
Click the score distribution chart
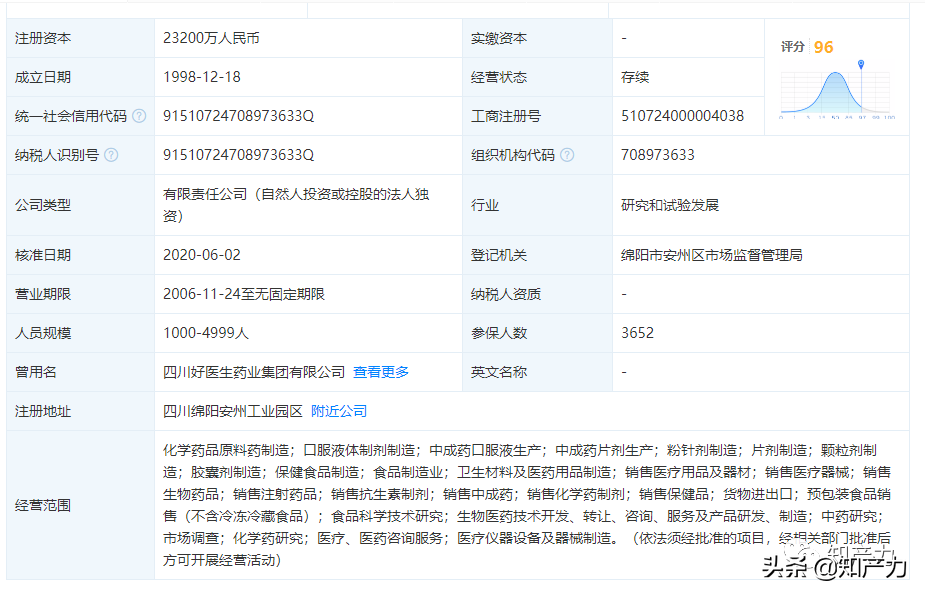point(836,92)
